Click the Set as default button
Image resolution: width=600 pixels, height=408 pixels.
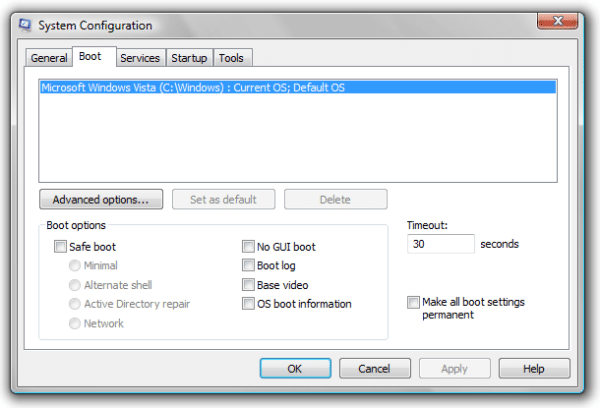pyautogui.click(x=223, y=199)
